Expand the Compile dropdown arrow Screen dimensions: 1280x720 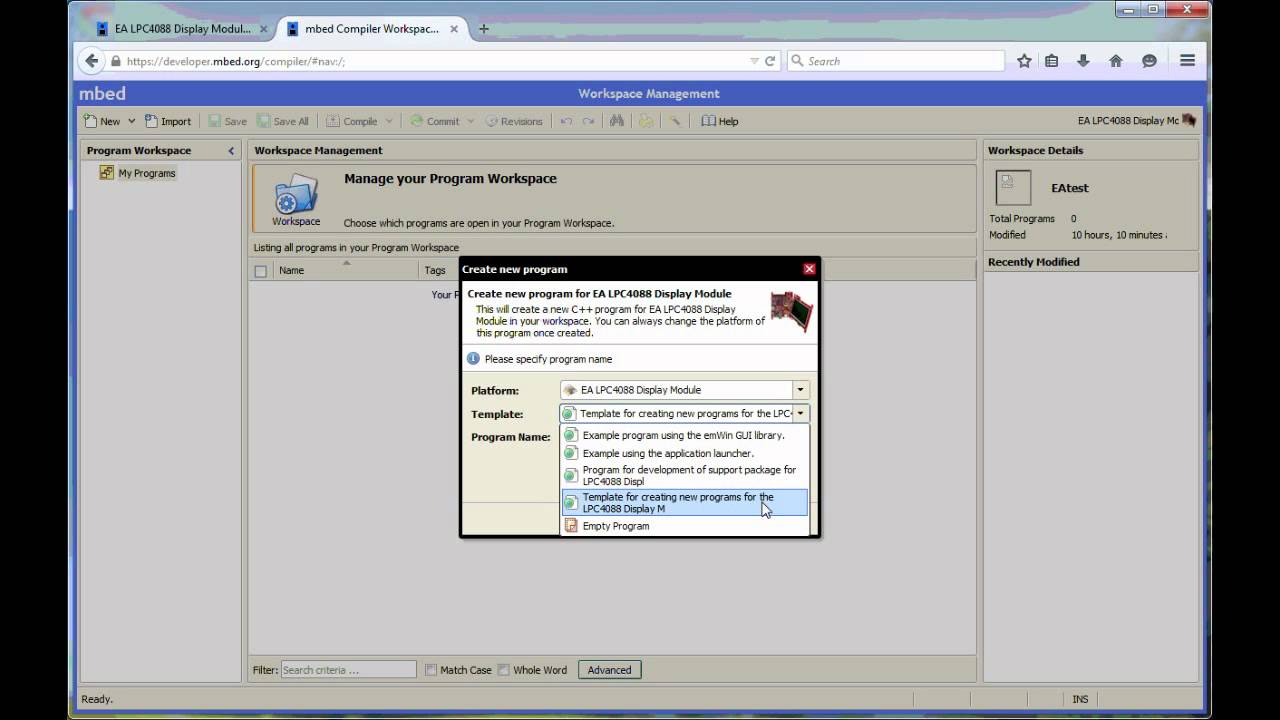click(x=388, y=121)
